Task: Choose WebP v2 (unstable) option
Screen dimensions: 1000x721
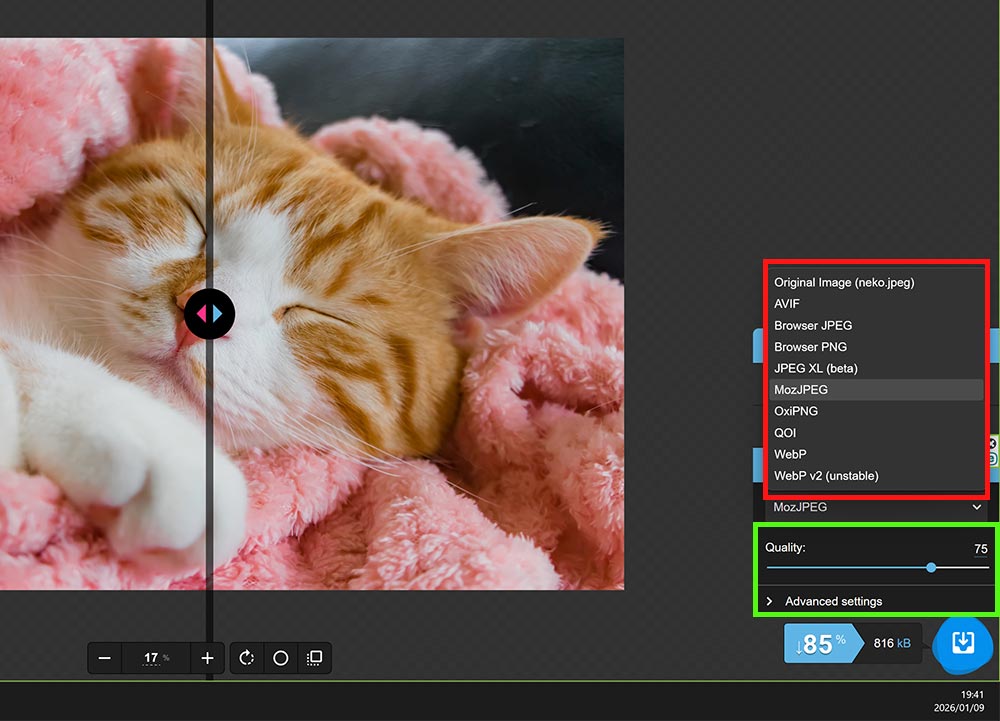Action: point(876,476)
